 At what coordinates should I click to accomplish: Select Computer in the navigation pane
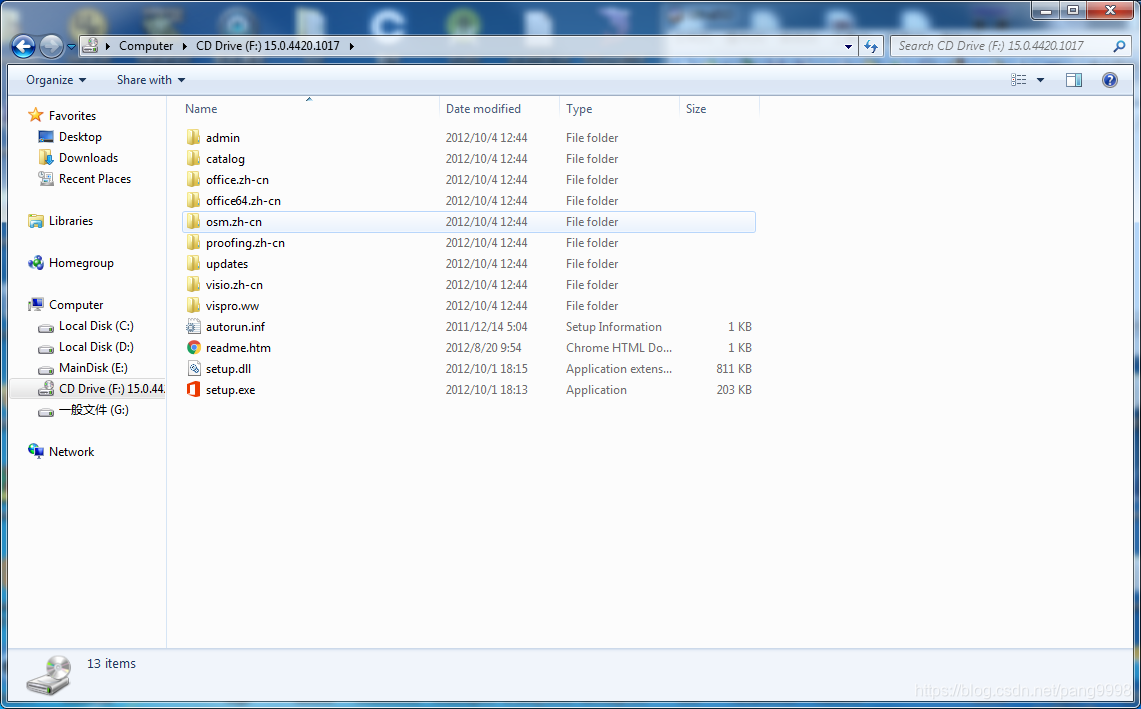coord(76,305)
